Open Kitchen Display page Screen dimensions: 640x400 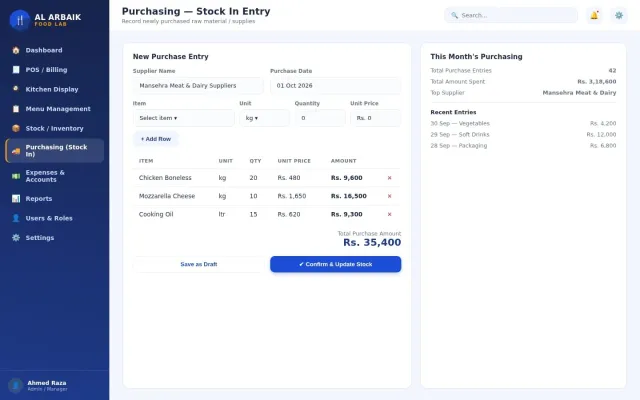tap(55, 89)
